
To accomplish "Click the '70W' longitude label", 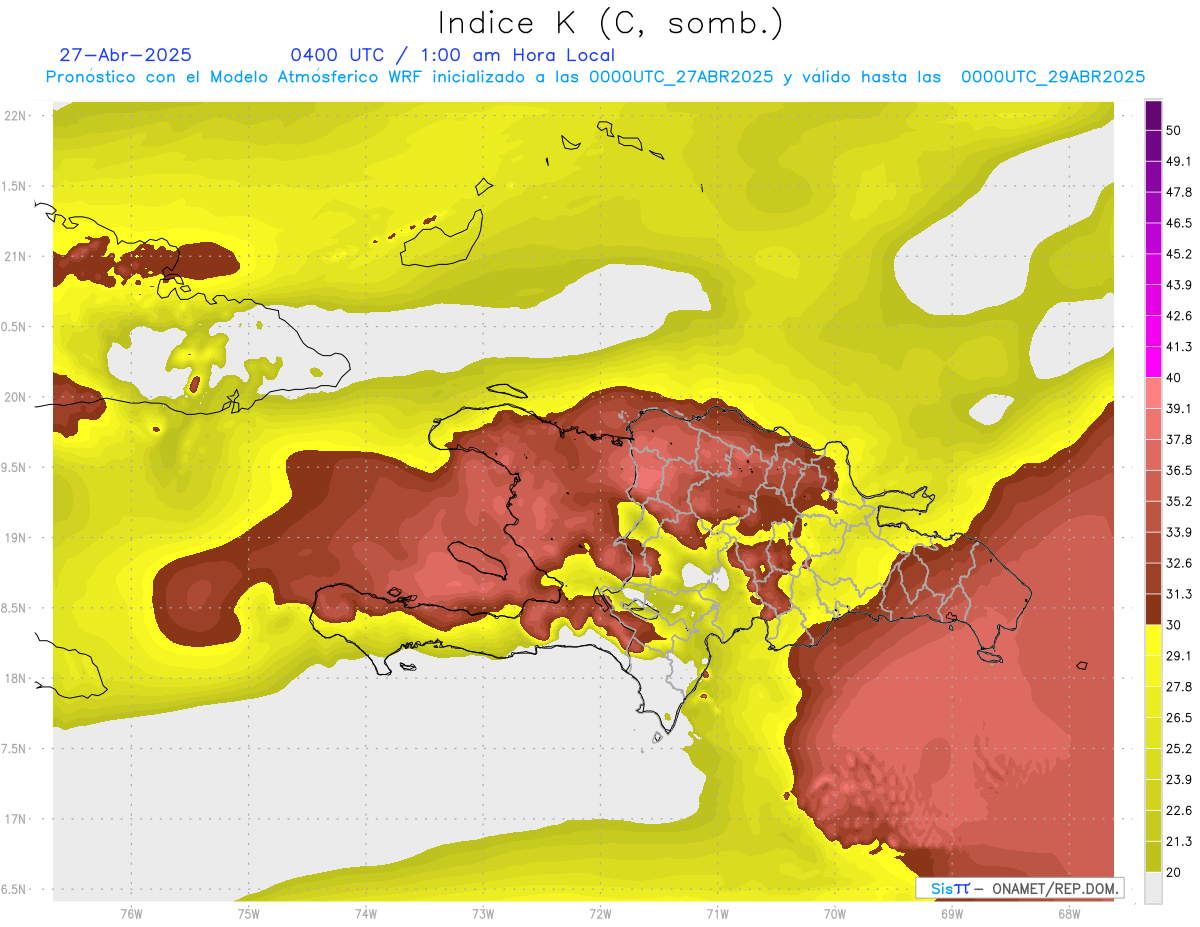I will (835, 914).
